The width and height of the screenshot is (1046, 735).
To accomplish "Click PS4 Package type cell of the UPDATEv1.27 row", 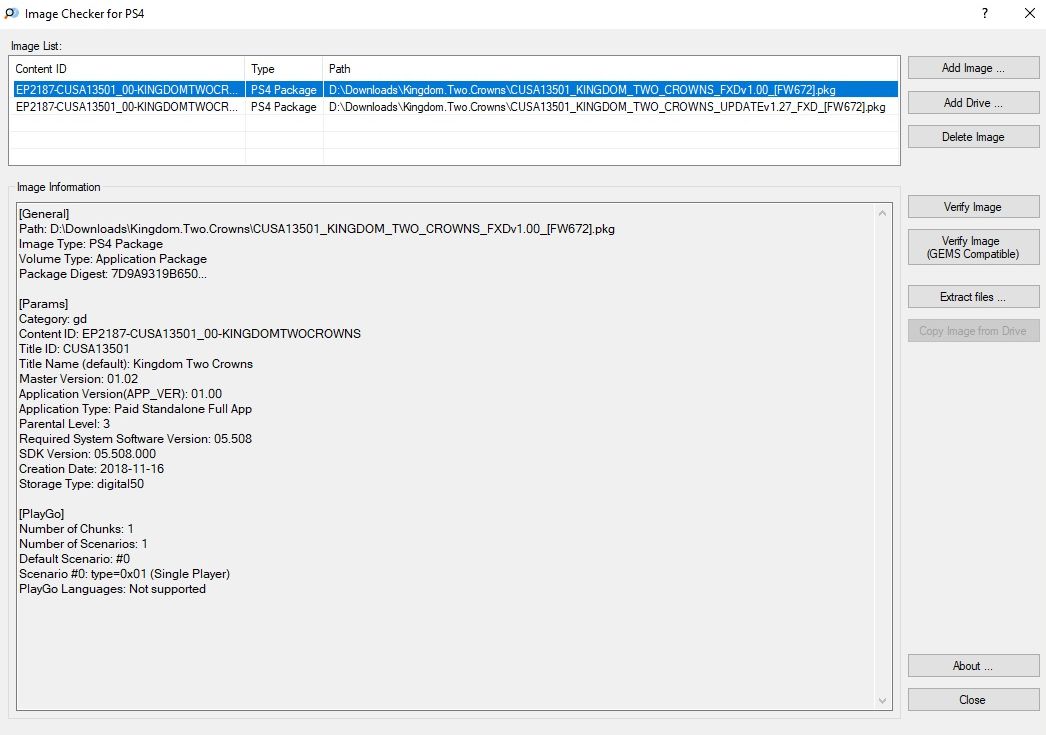I will pos(284,107).
